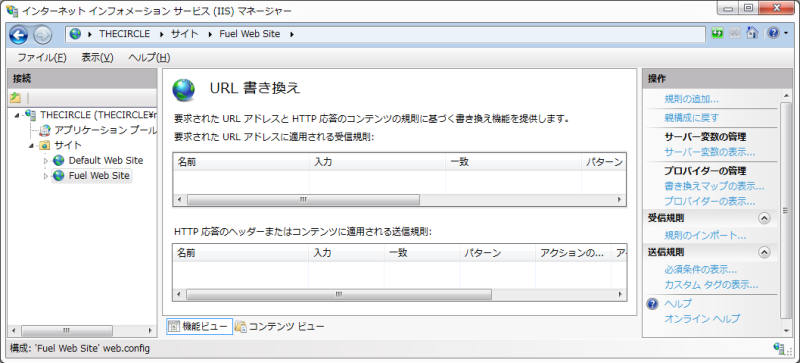
Task: Click the inbound rules horizontal scrollbar thumb
Action: [303, 200]
